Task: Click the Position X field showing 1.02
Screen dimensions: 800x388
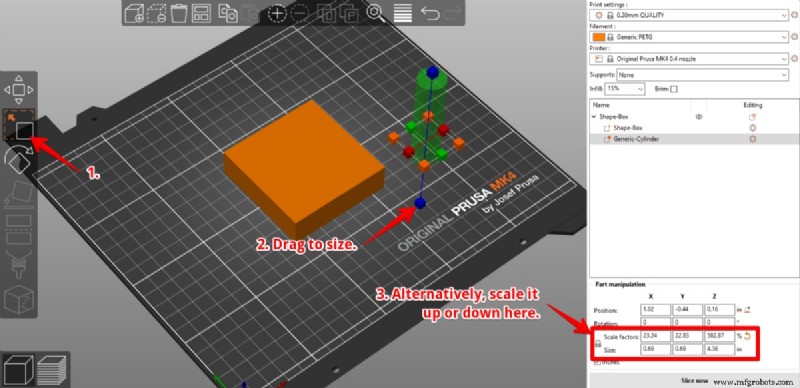Action: click(x=656, y=309)
